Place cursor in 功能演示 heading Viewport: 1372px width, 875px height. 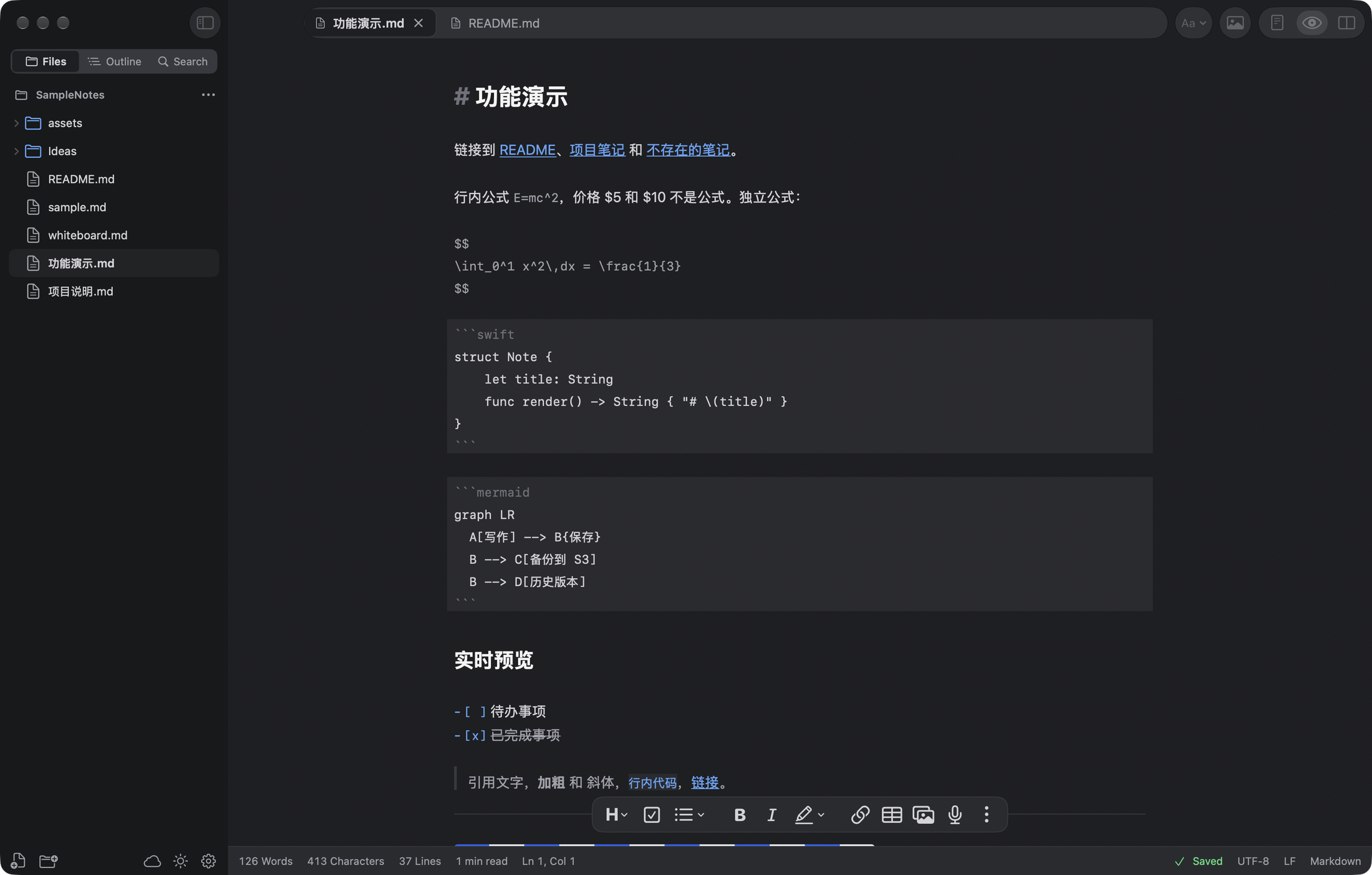521,97
